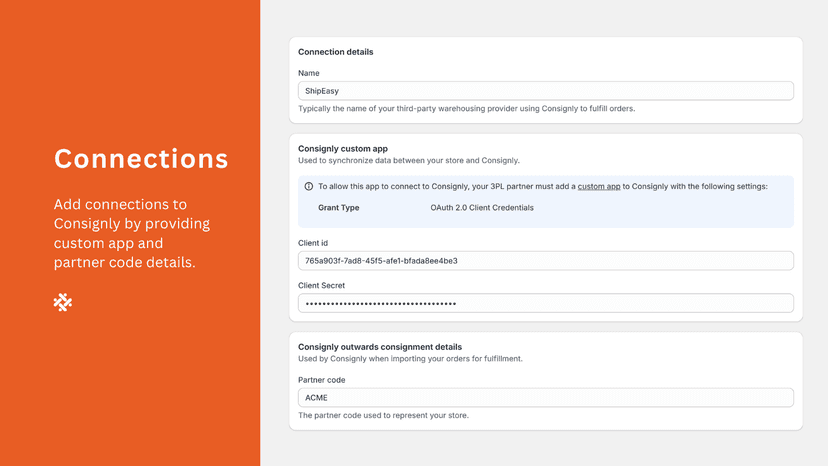Open the custom app link
Screen dimensions: 828x466
(599, 187)
